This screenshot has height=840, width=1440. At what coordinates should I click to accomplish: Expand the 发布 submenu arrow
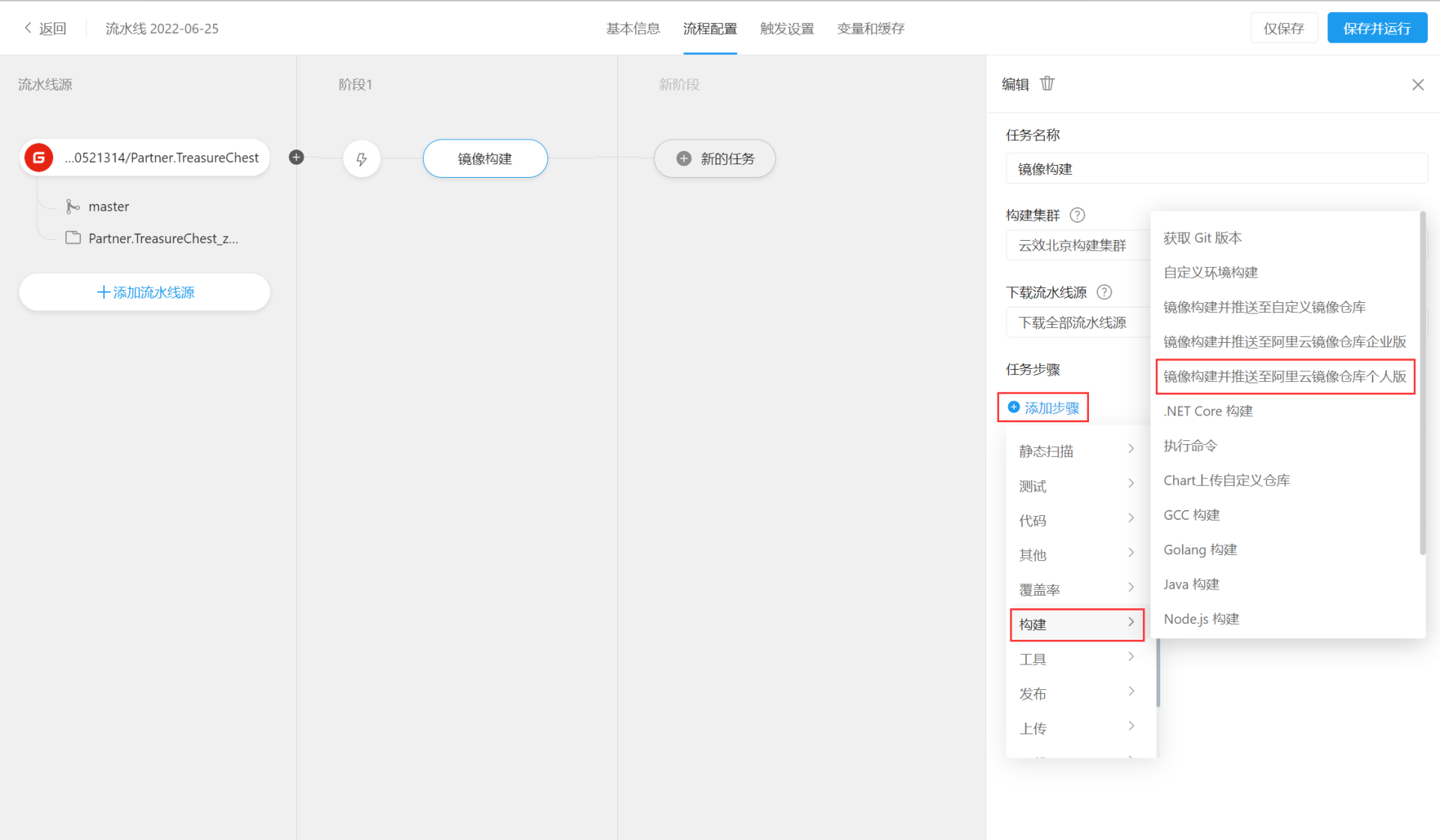point(1131,692)
